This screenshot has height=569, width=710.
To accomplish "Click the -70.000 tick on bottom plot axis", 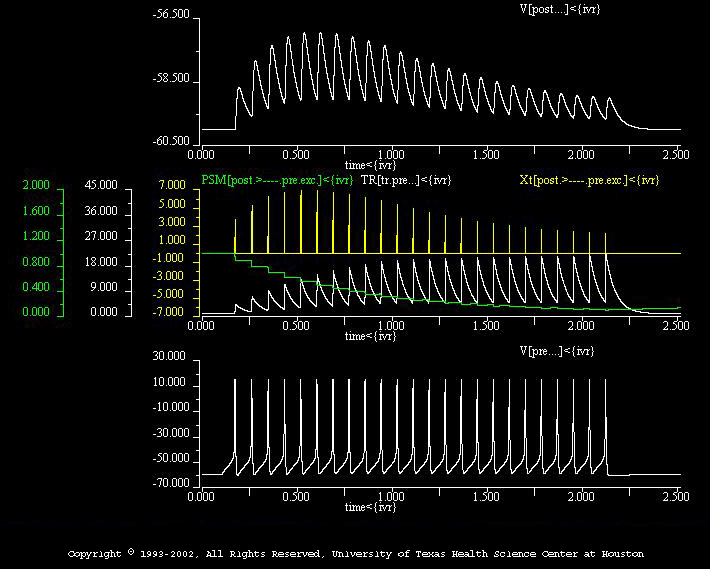I will click(x=170, y=484).
